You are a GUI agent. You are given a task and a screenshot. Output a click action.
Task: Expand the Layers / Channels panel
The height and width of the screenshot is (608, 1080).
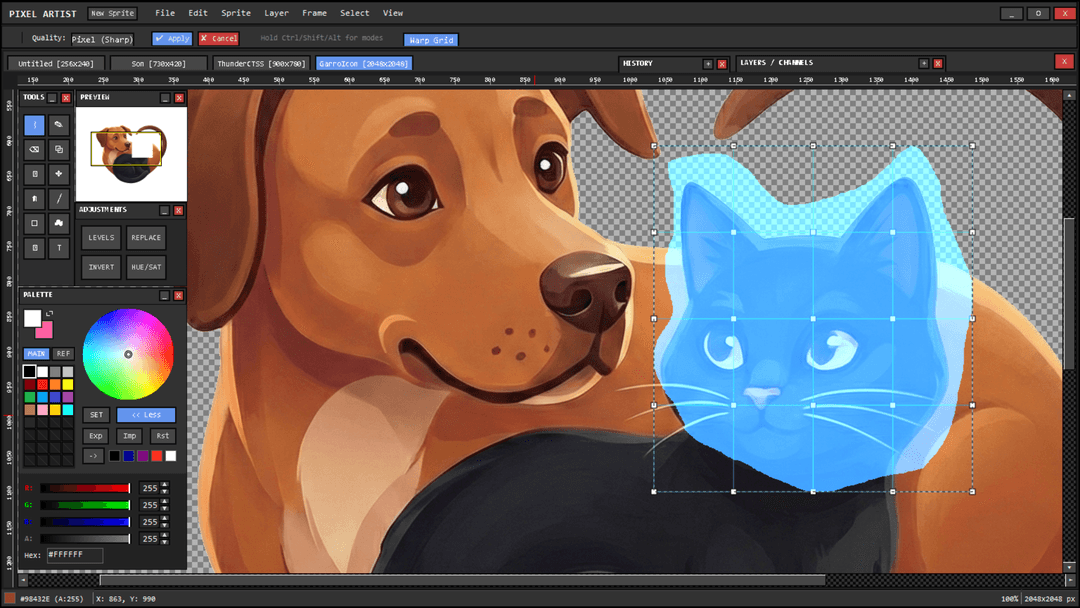point(922,63)
